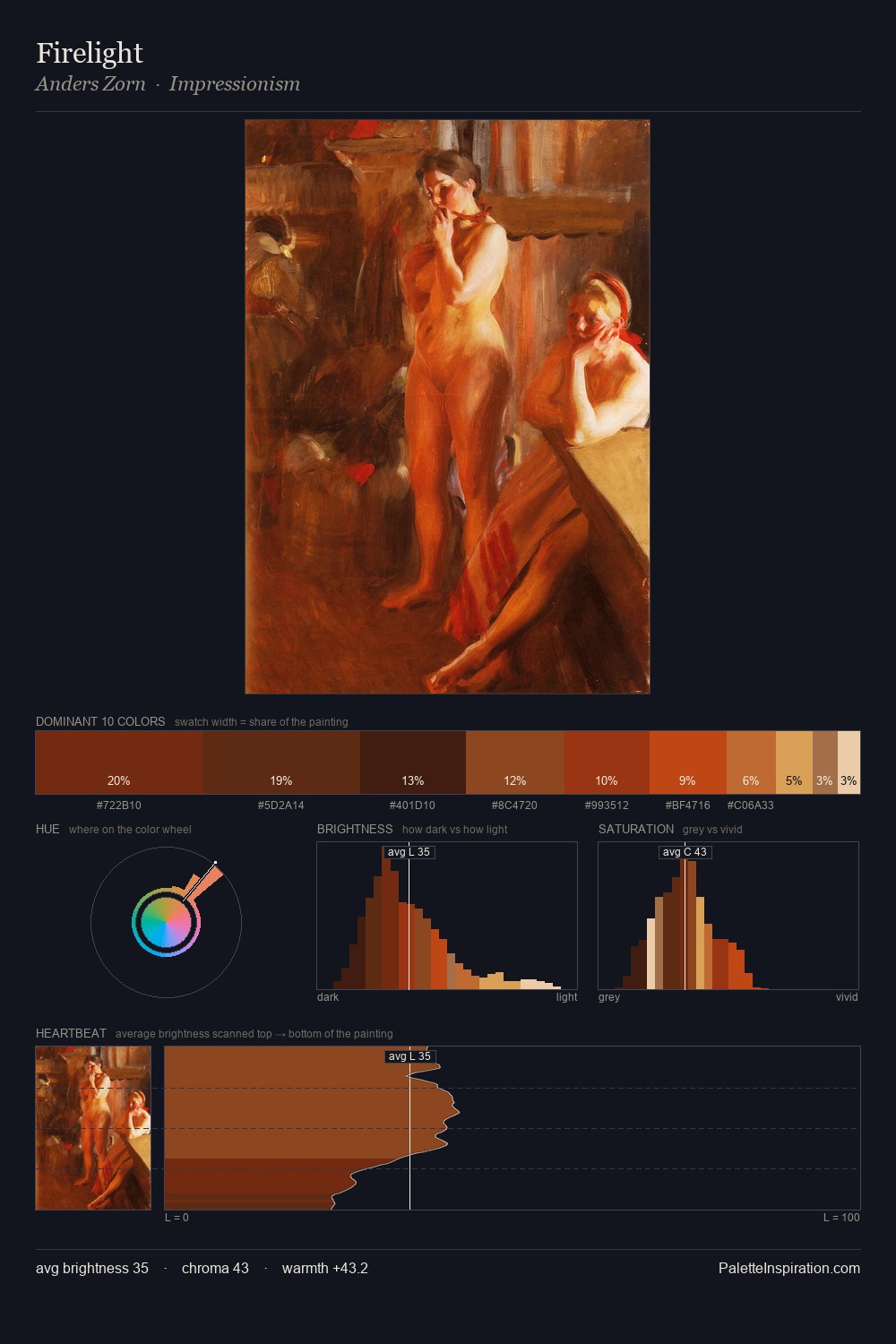Click the 'L = 0' axis label
This screenshot has width=896, height=1344.
(x=177, y=1218)
